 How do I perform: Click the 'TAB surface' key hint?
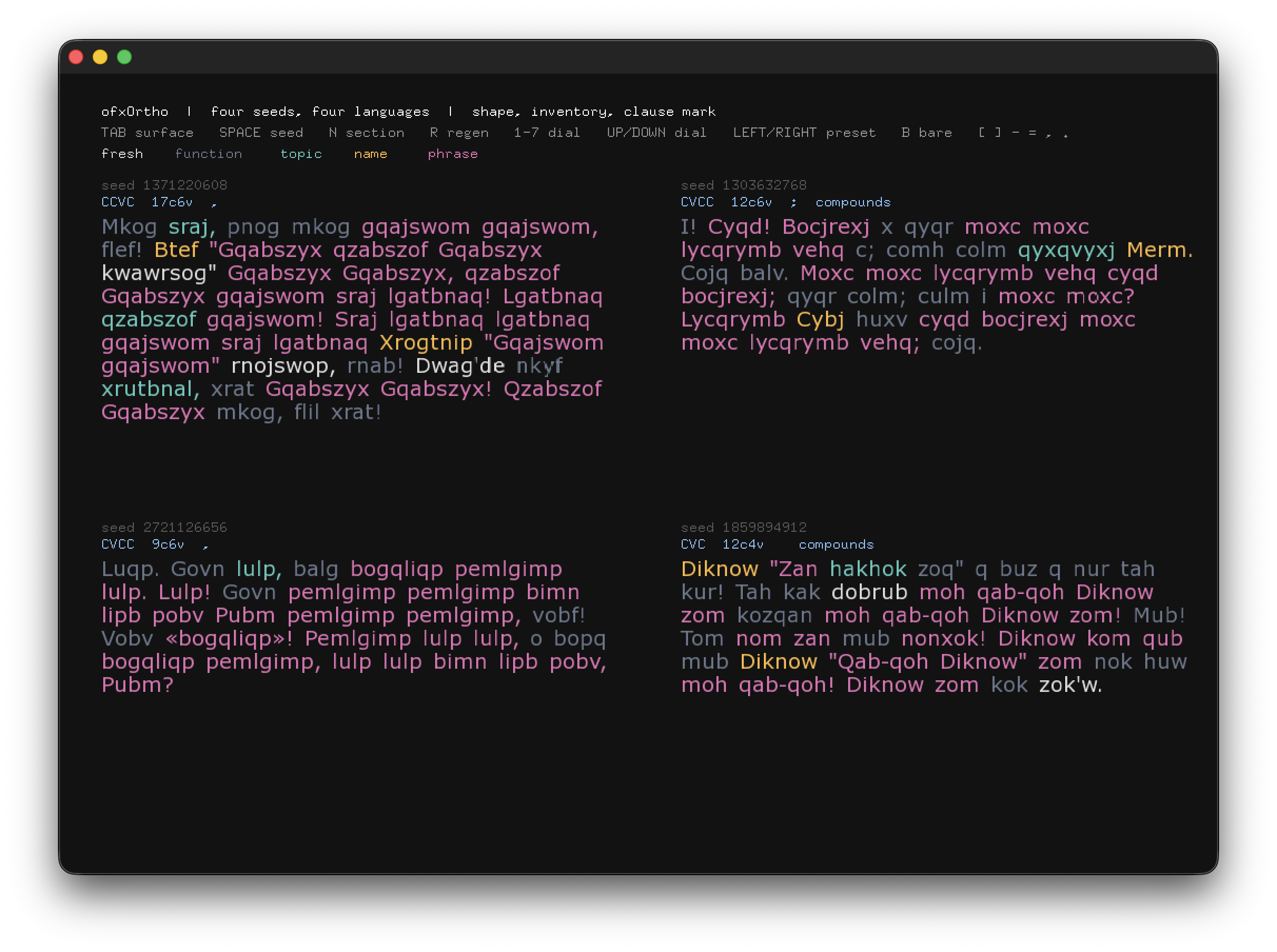147,133
